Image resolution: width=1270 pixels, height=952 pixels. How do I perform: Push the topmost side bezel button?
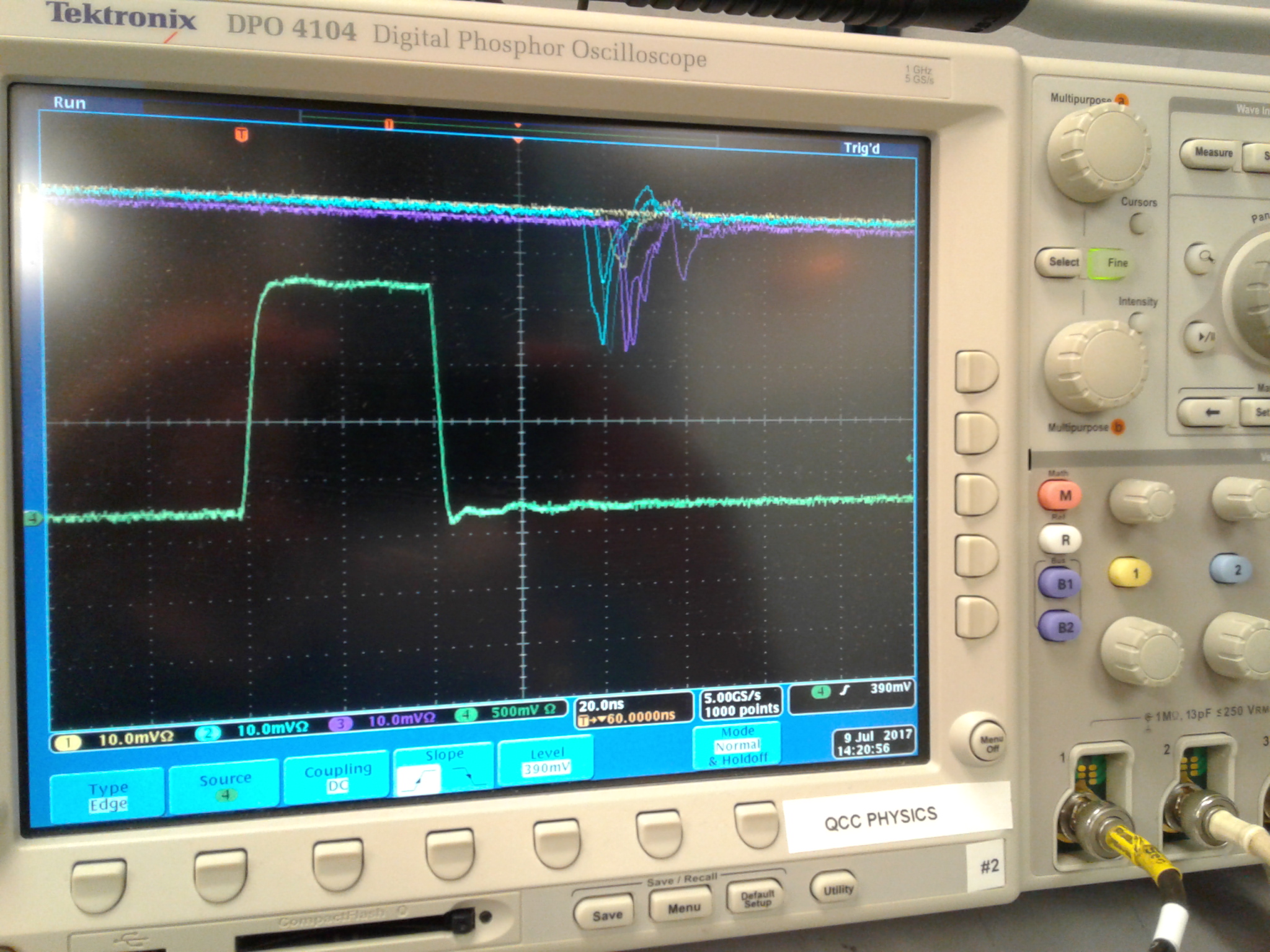tap(977, 371)
